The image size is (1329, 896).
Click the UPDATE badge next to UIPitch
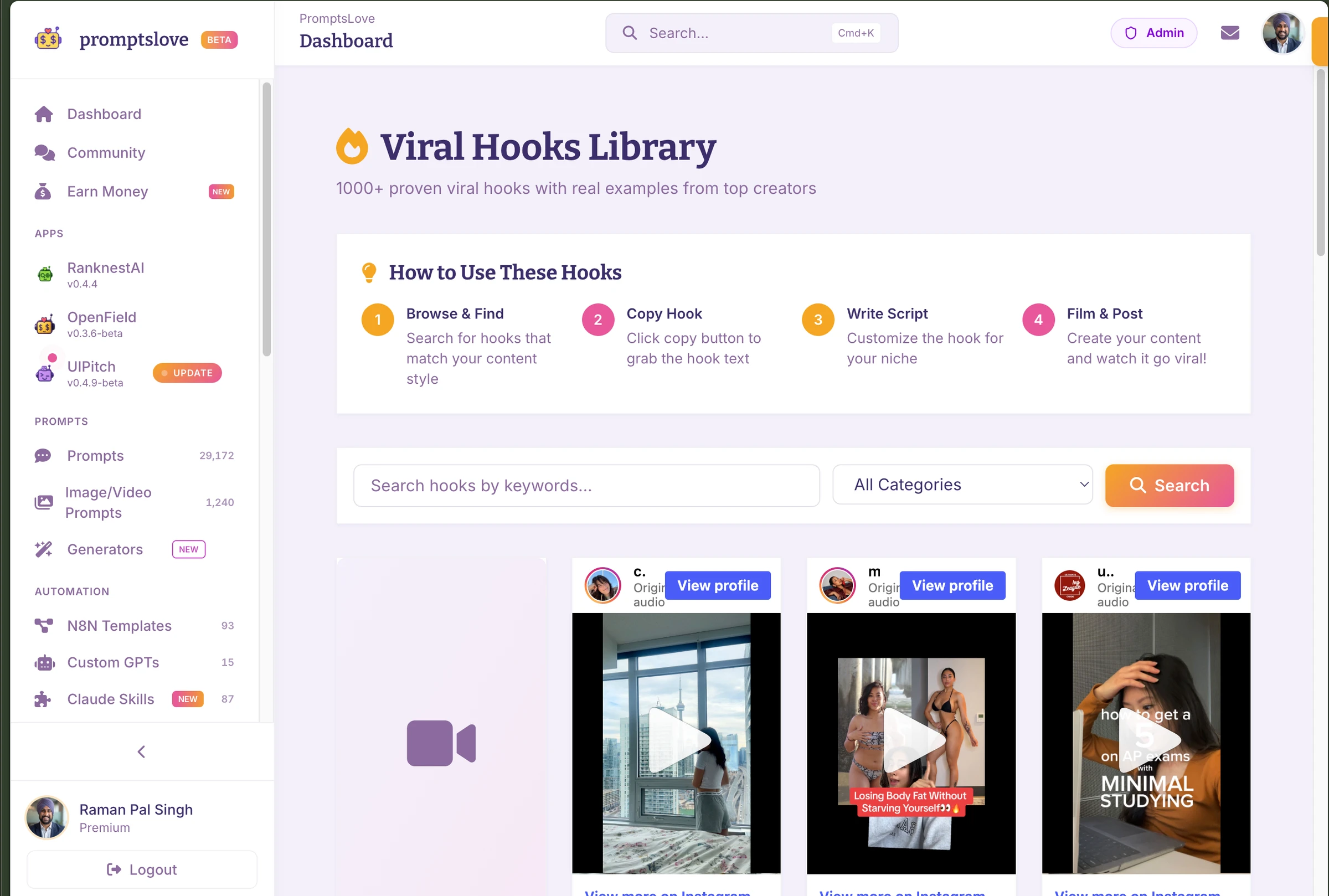[187, 373]
